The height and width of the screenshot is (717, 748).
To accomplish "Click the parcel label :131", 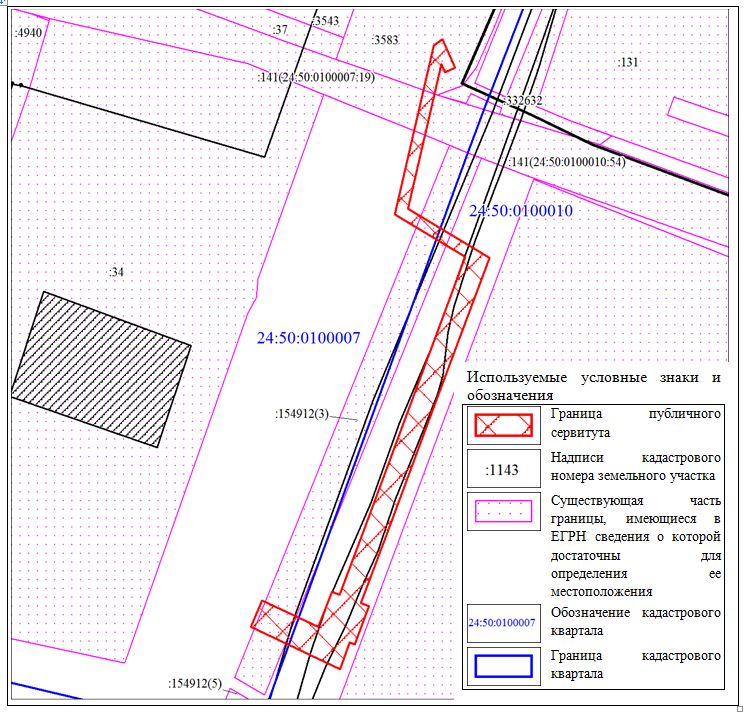I will point(628,62).
